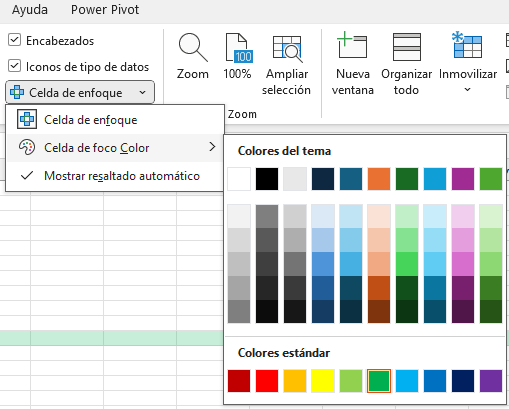Pick the light gray theme color
The width and height of the screenshot is (509, 409).
point(295,179)
